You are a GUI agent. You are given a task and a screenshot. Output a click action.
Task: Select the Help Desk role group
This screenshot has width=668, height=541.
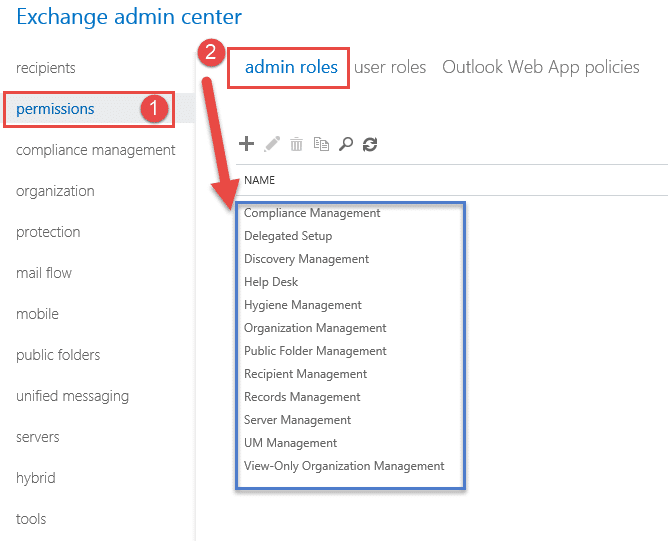click(271, 282)
